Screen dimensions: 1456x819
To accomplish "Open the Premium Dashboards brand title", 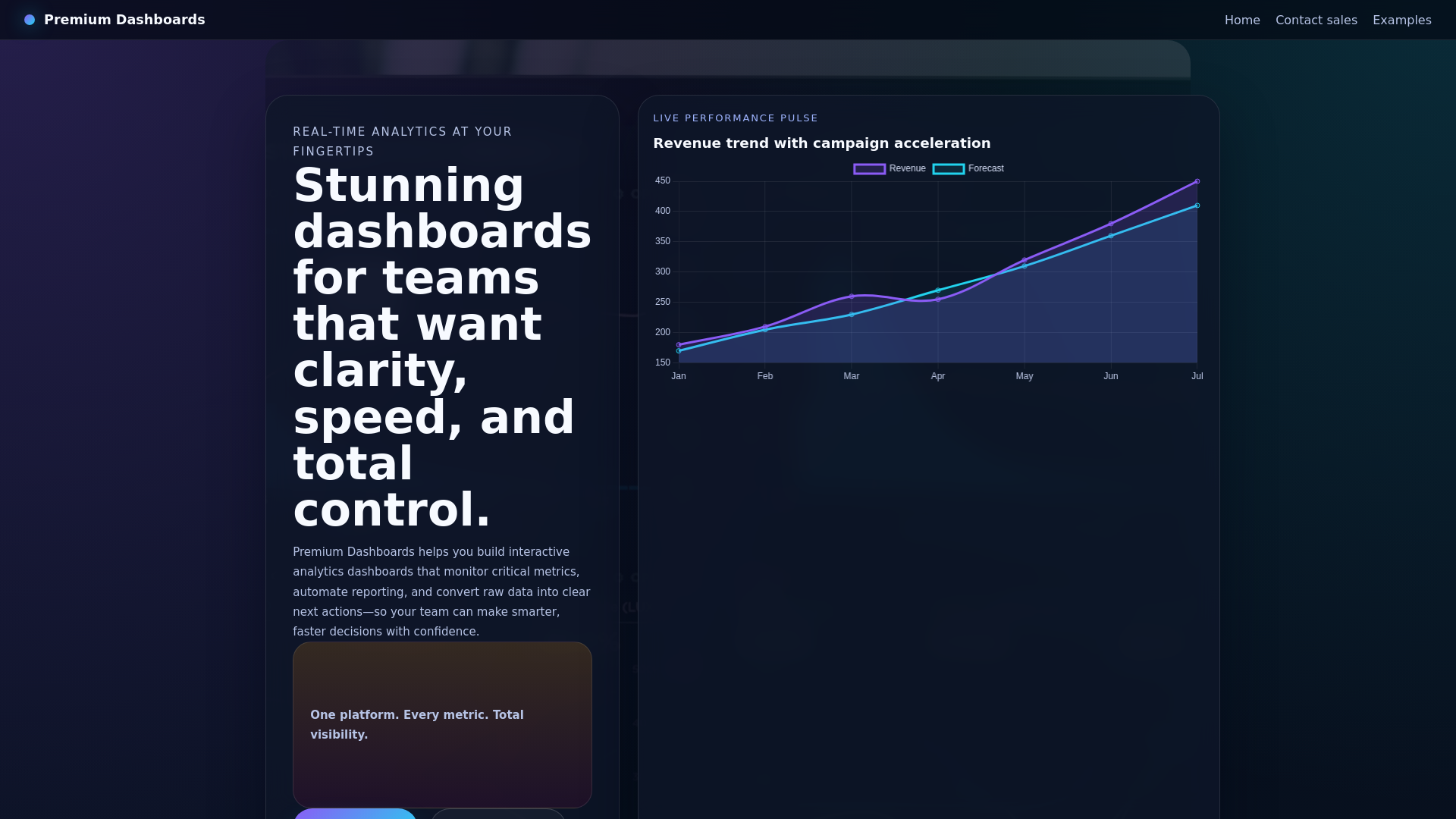I will click(124, 20).
